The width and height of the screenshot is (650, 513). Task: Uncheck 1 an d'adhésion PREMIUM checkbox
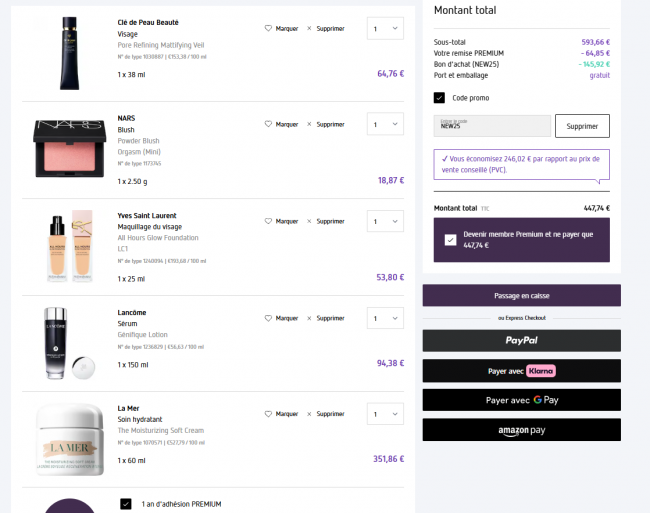point(126,504)
